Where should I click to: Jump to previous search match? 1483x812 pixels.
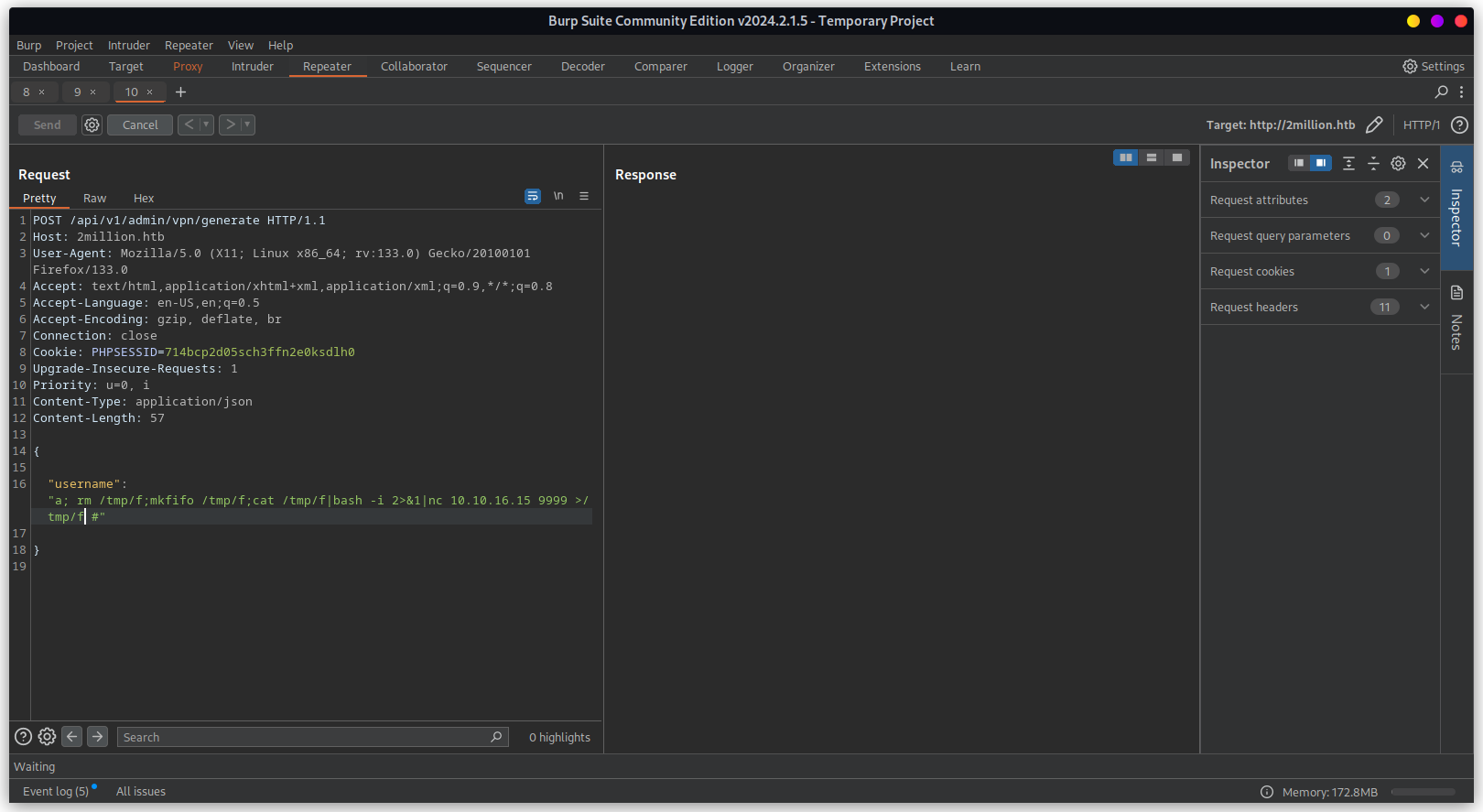coord(72,736)
